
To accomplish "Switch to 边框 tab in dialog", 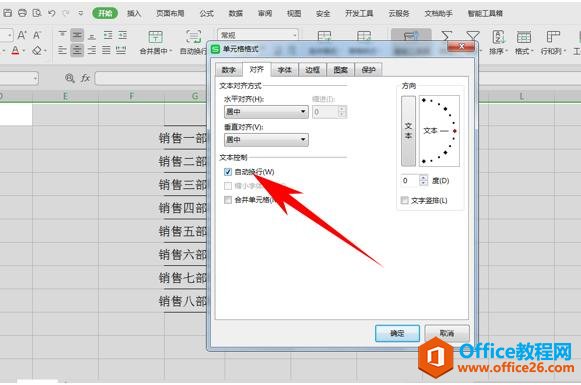I will pos(312,70).
